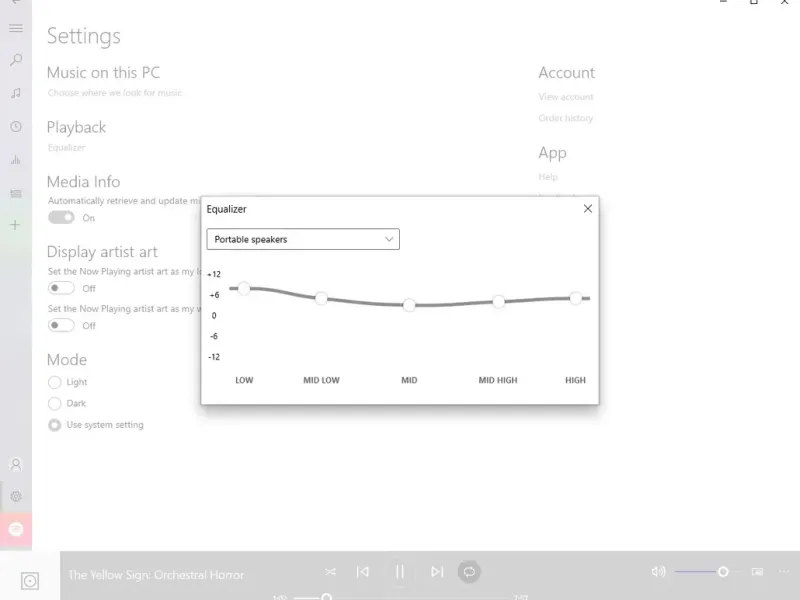The image size is (800, 600).
Task: Pause the current track
Action: (x=399, y=571)
